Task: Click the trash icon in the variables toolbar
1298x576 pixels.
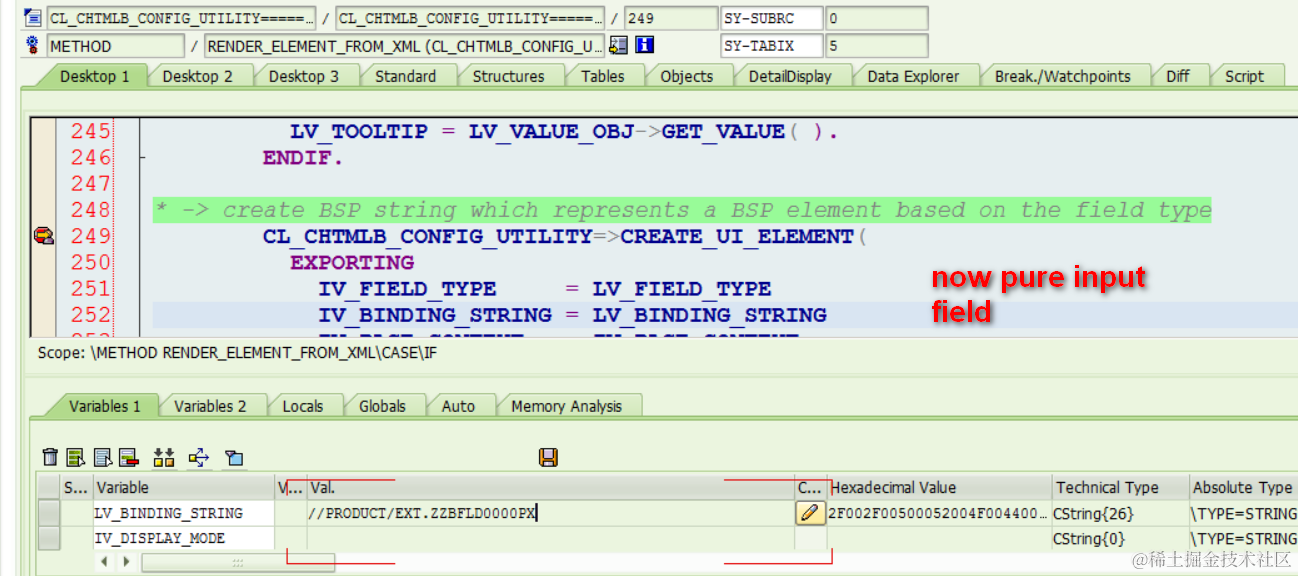Action: 50,457
